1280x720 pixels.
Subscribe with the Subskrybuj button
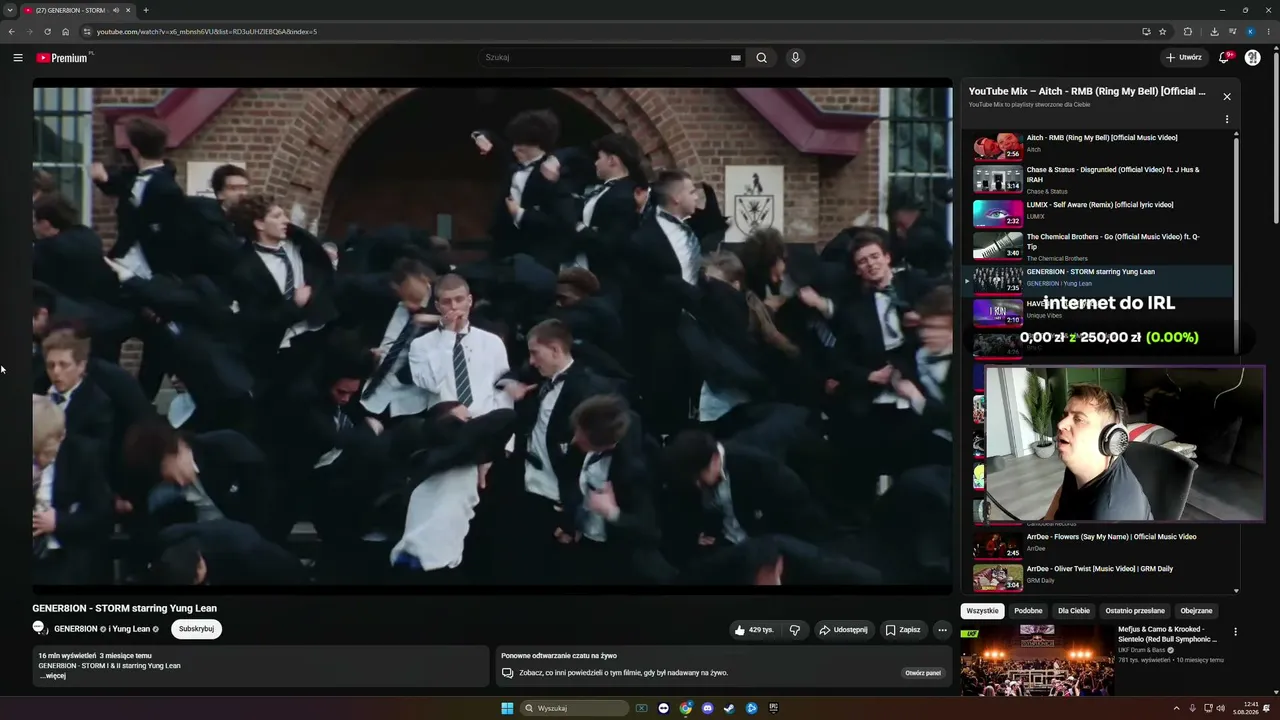pyautogui.click(x=196, y=629)
